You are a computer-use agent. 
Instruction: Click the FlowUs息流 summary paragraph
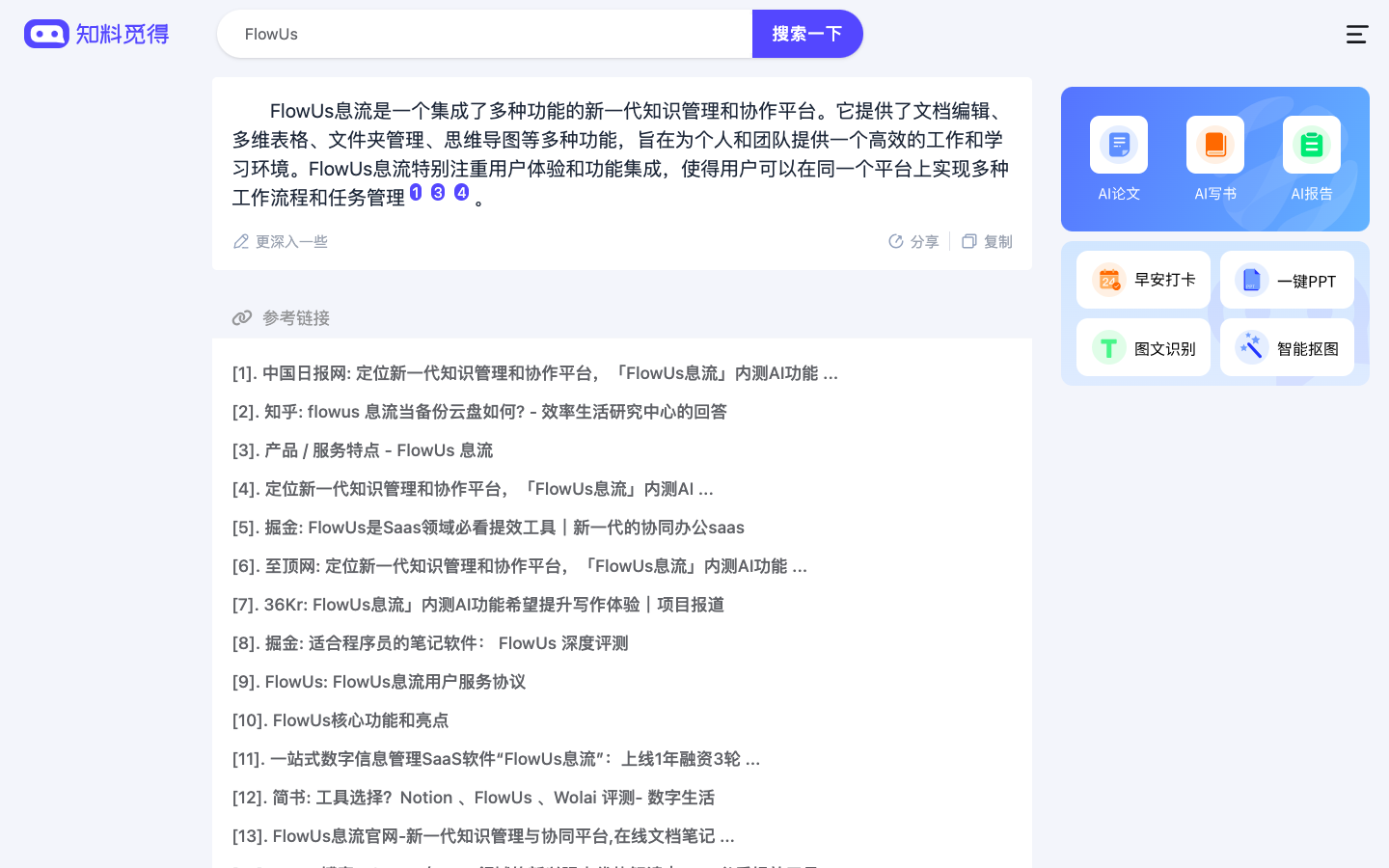621,154
